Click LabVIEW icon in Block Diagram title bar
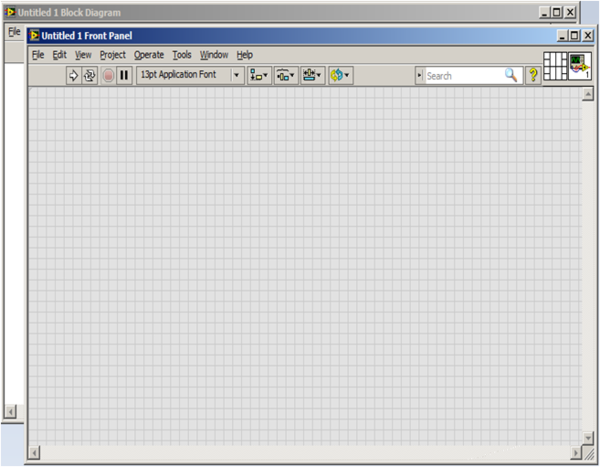The height and width of the screenshot is (467, 600). [x=10, y=12]
